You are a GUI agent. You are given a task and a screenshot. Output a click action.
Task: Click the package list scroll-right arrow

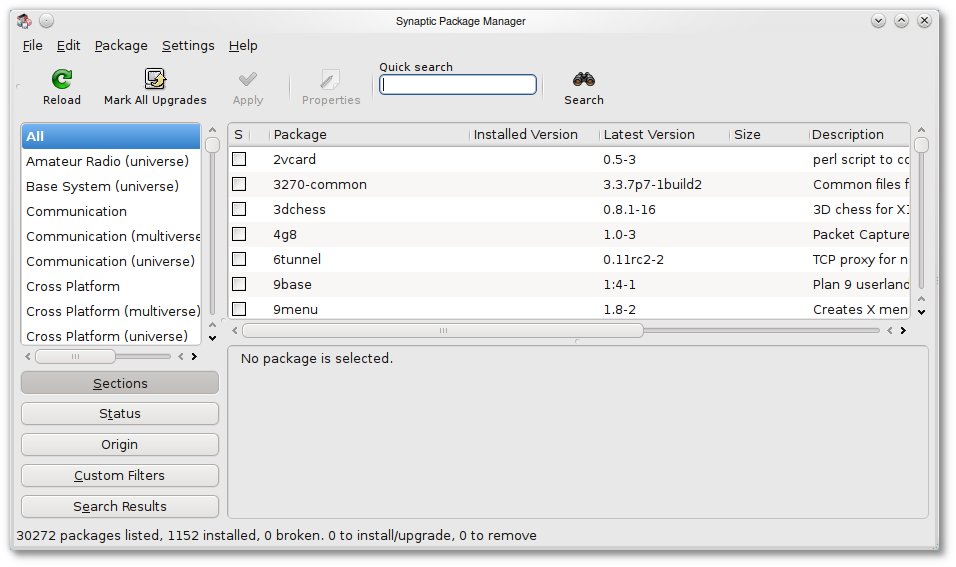tap(904, 330)
